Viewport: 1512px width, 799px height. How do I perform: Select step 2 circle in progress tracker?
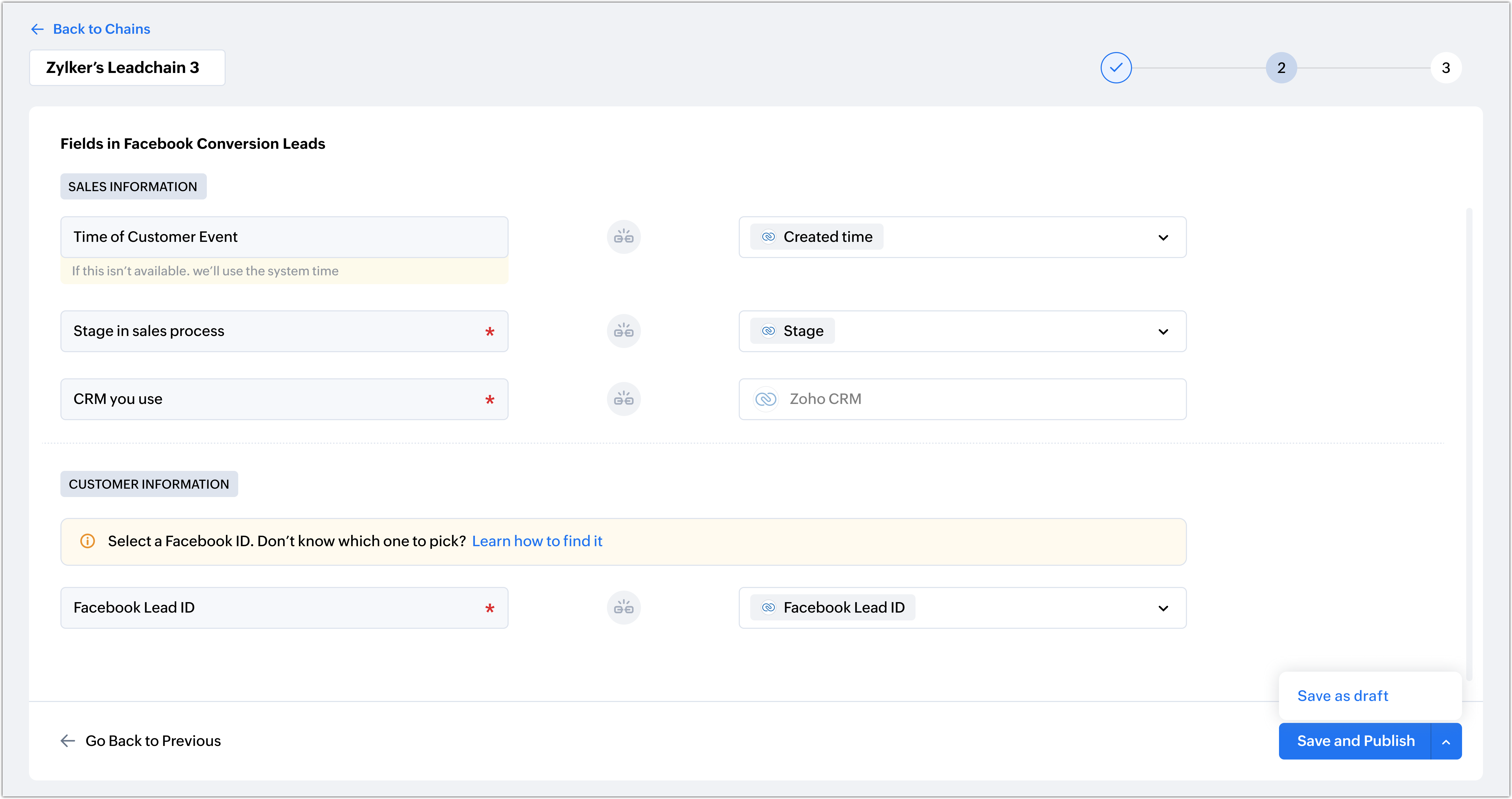(1281, 68)
